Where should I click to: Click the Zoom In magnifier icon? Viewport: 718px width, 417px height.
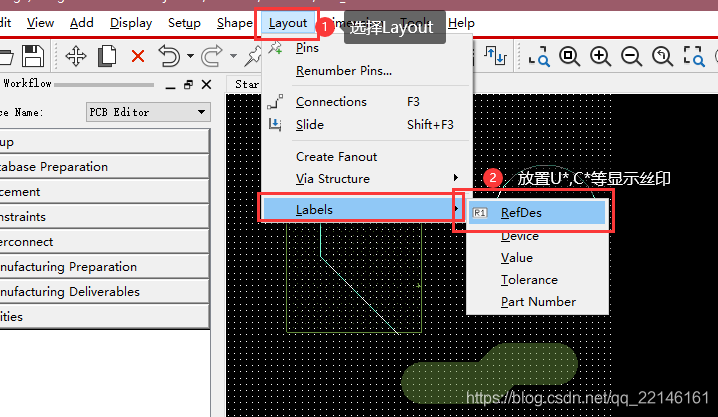600,57
